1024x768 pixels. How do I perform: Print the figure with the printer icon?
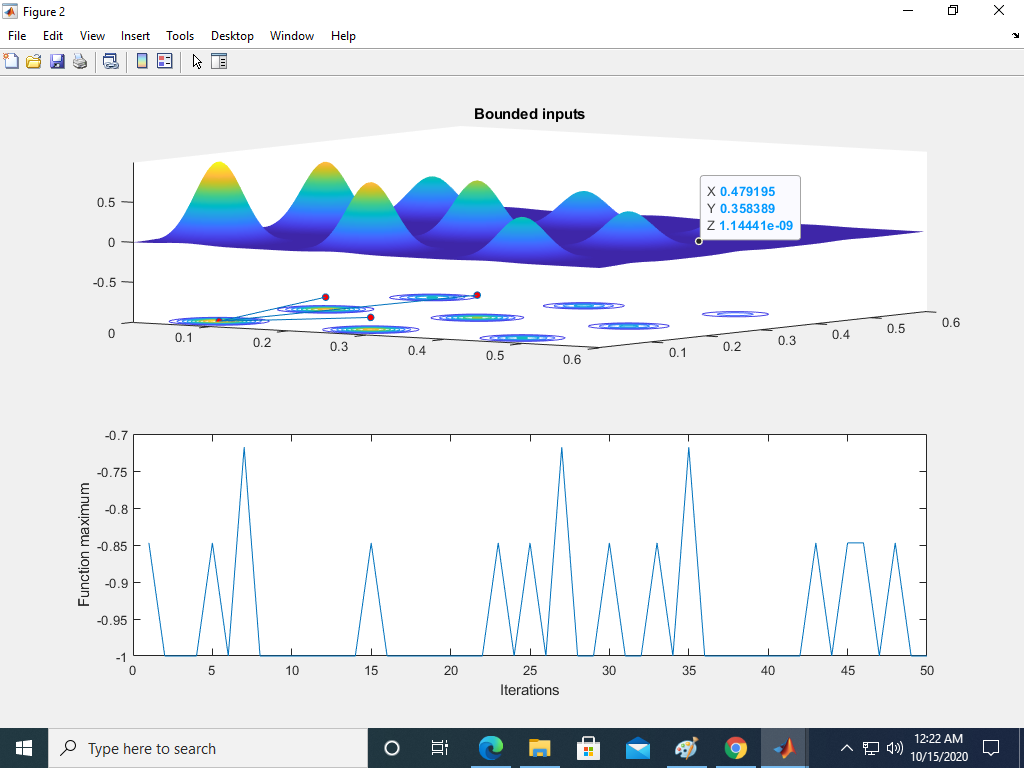(x=80, y=60)
